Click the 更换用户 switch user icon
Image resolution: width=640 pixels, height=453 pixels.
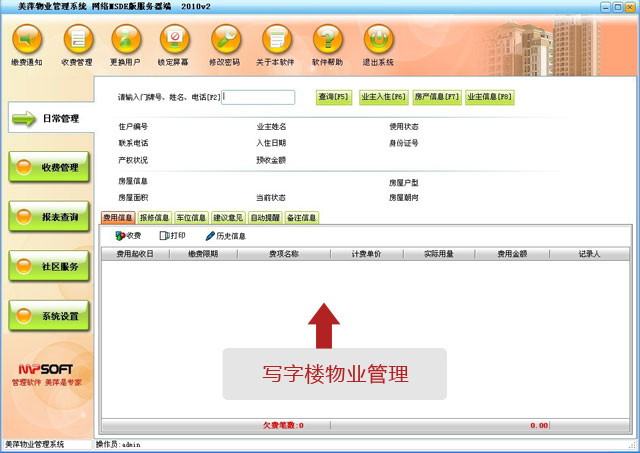point(127,40)
